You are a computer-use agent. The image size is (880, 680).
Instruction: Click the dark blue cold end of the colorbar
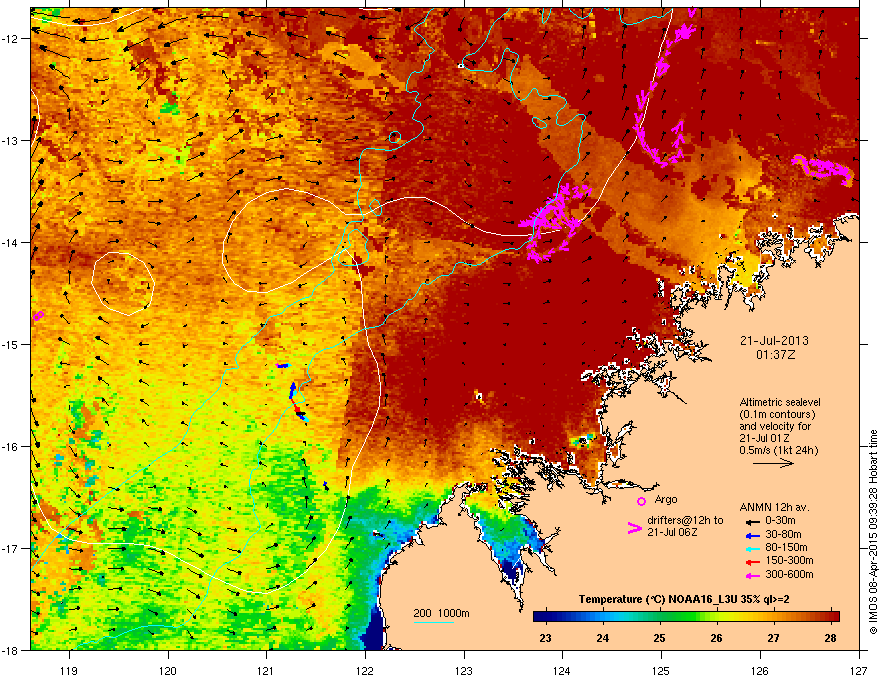[542, 616]
